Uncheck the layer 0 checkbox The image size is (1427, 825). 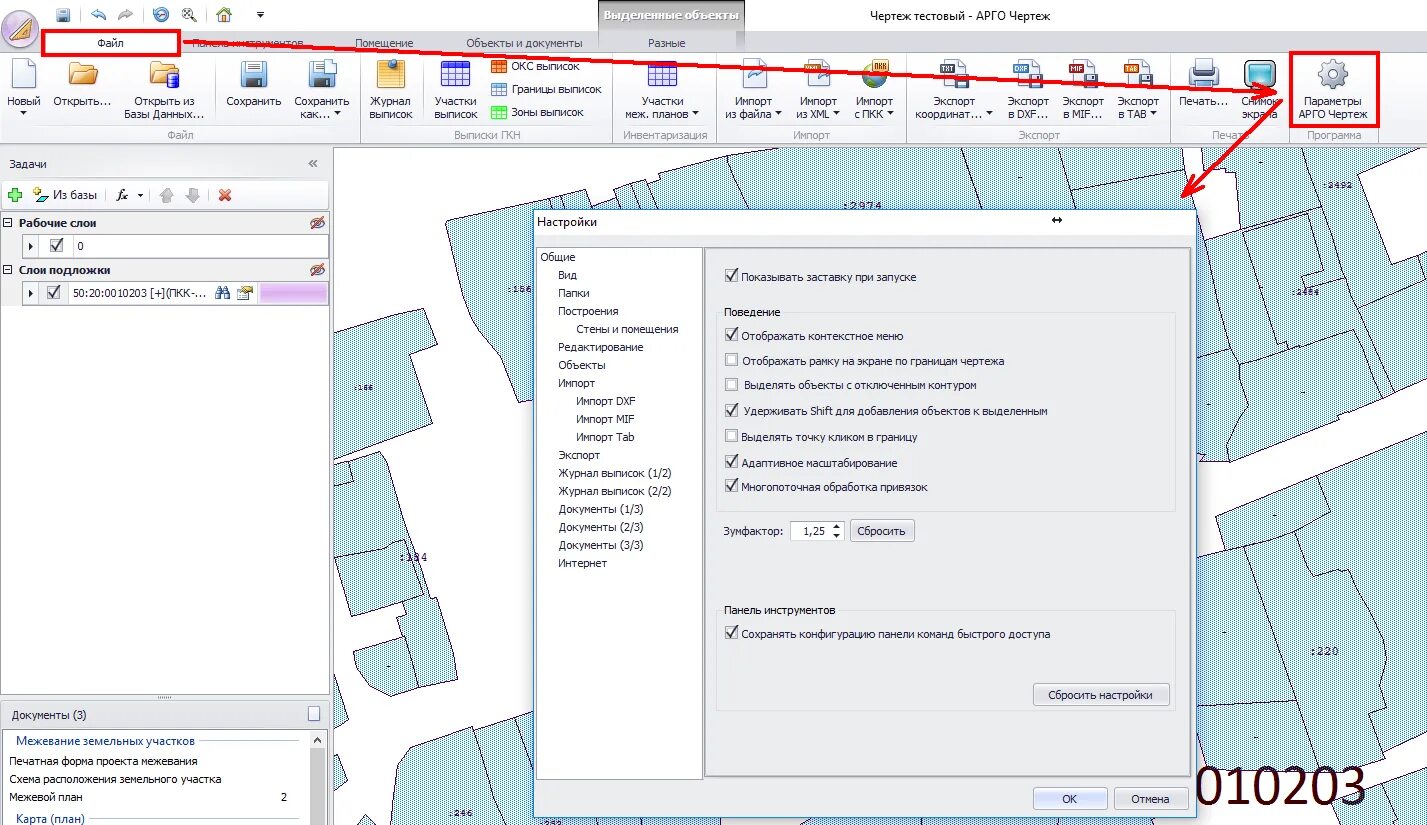[x=56, y=245]
